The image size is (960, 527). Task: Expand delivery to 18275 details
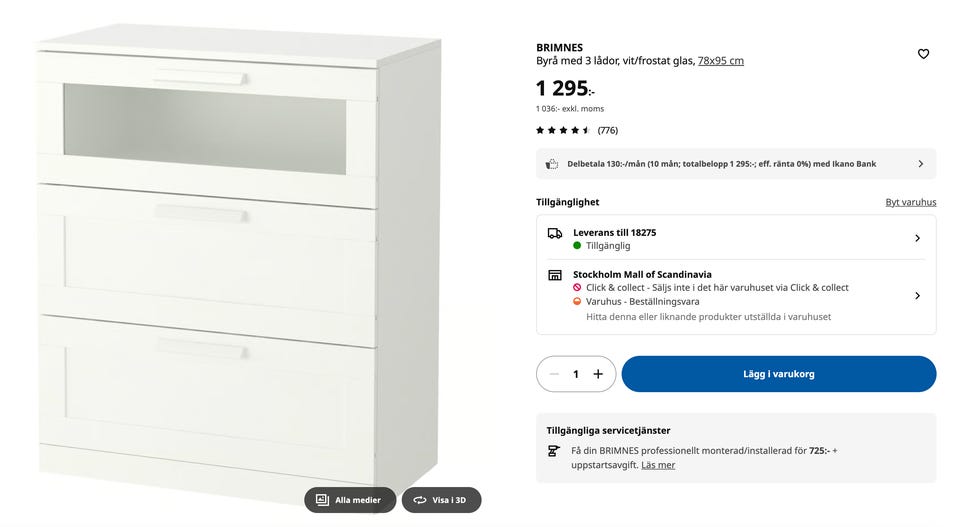pos(917,238)
